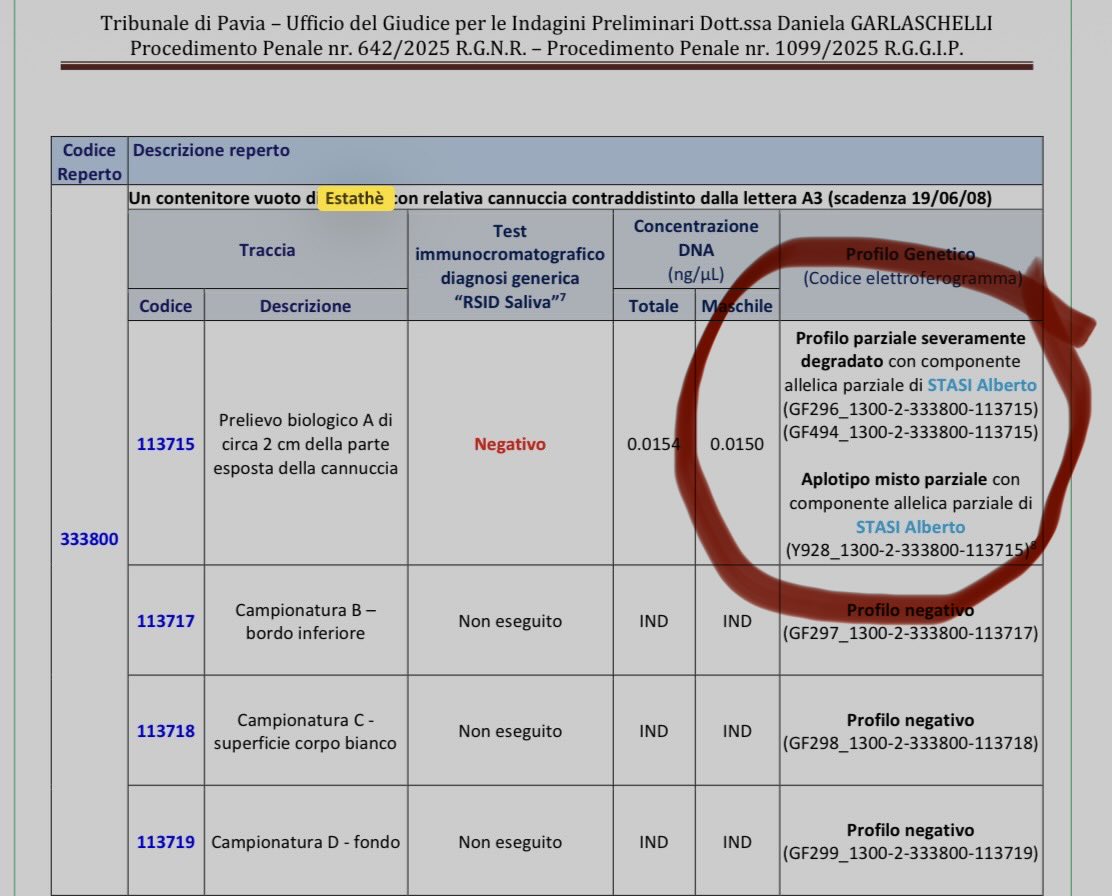
Task: Click Maschile 'IND' in row 113717
Action: (737, 621)
